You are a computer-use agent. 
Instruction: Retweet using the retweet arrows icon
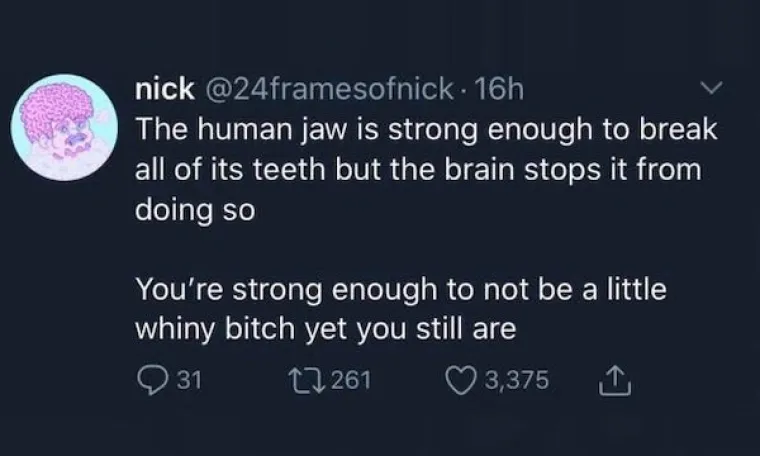pyautogui.click(x=302, y=379)
